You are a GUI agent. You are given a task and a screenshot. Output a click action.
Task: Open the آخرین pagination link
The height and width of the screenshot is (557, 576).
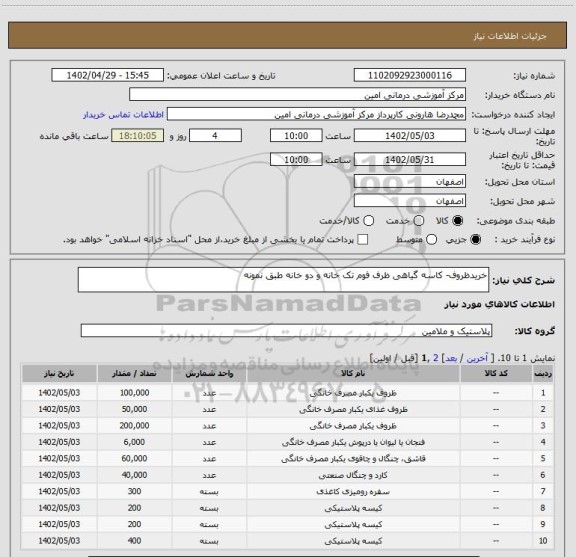[x=477, y=358]
